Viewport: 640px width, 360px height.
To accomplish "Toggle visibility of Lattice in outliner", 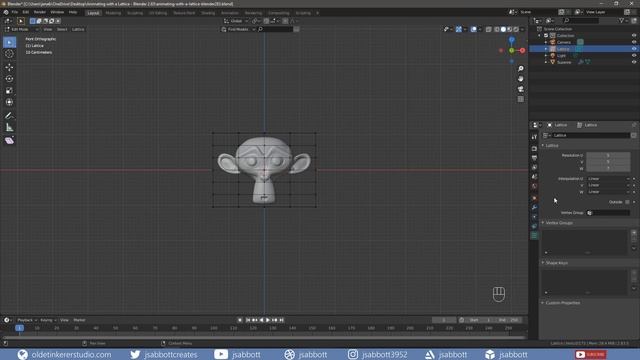I will point(634,49).
